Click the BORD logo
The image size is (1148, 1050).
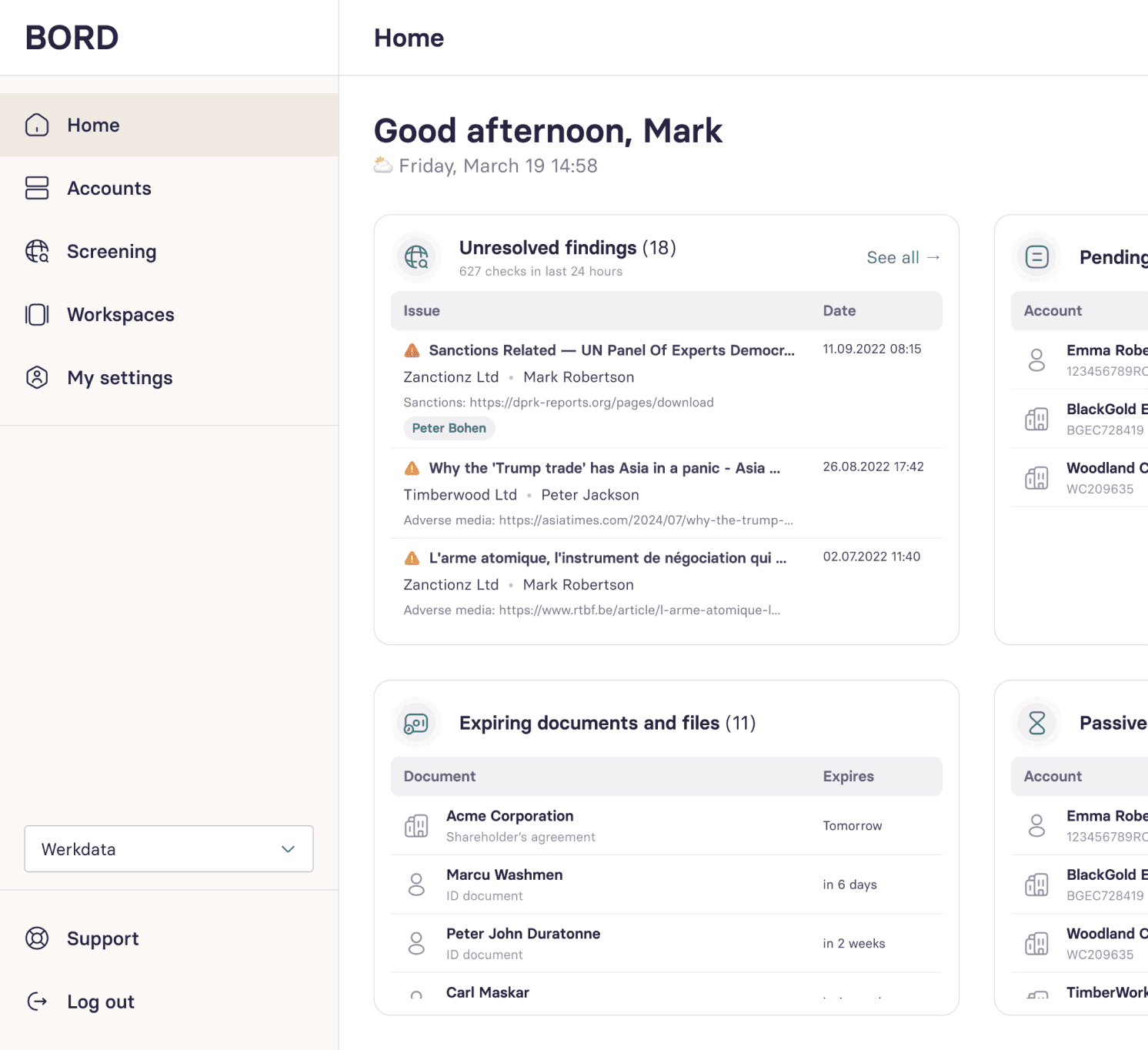coord(72,38)
